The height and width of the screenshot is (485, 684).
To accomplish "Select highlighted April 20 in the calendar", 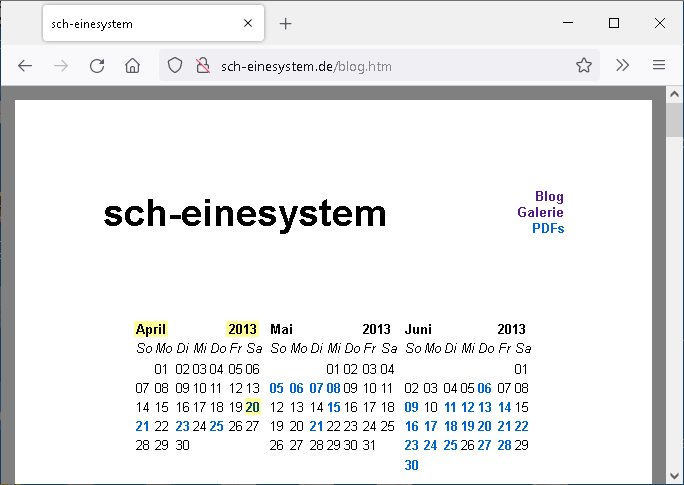I will (x=252, y=407).
